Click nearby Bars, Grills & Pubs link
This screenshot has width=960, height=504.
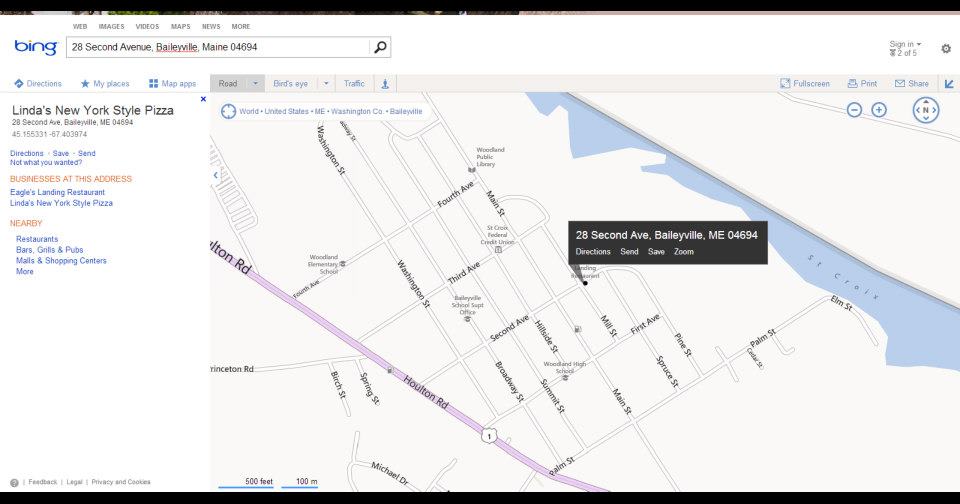[x=50, y=250]
